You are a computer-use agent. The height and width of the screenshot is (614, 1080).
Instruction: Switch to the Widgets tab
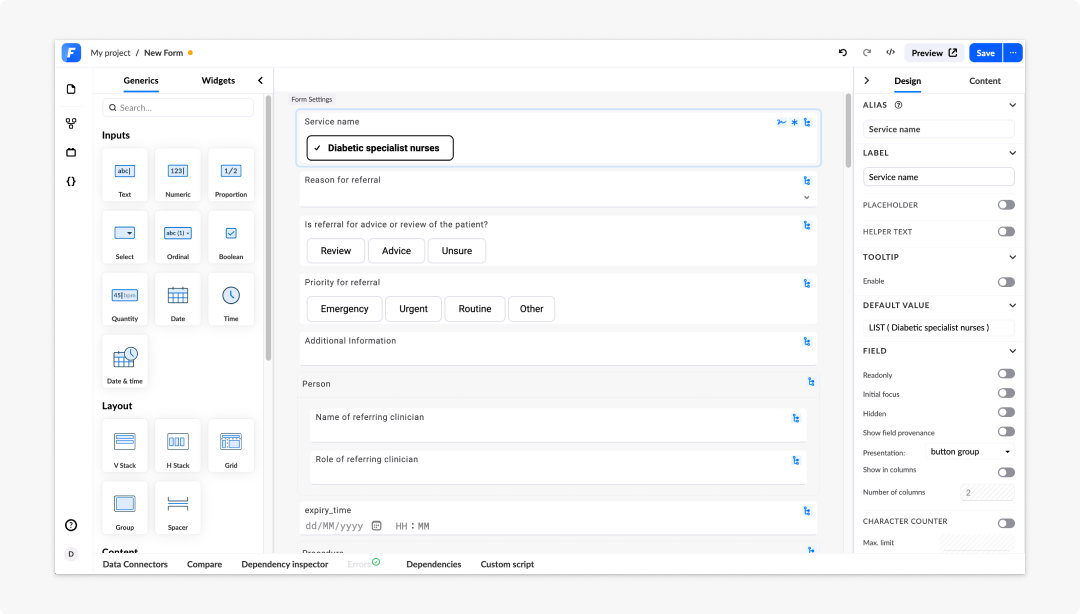click(x=218, y=81)
